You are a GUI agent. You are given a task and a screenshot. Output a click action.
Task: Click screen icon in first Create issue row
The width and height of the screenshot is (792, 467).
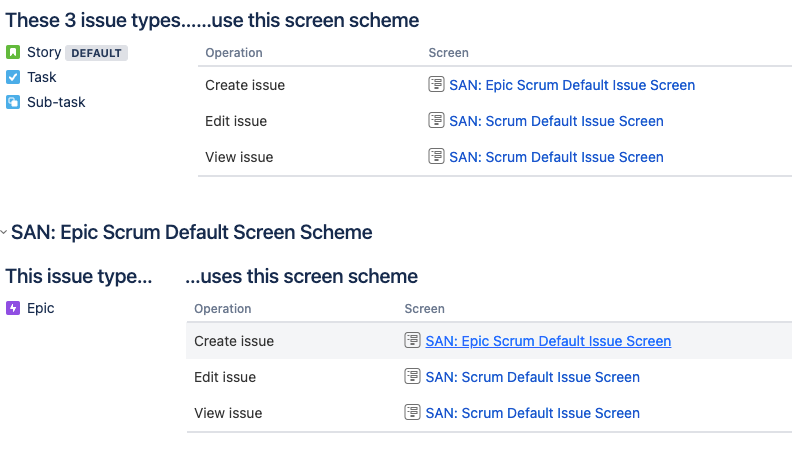click(436, 85)
